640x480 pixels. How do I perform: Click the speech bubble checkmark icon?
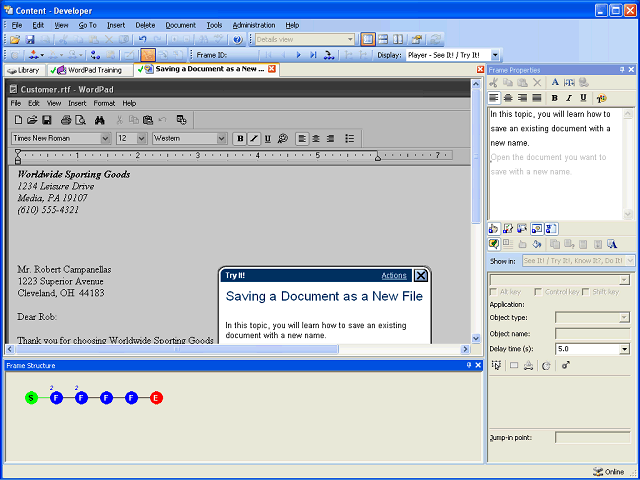coord(493,244)
